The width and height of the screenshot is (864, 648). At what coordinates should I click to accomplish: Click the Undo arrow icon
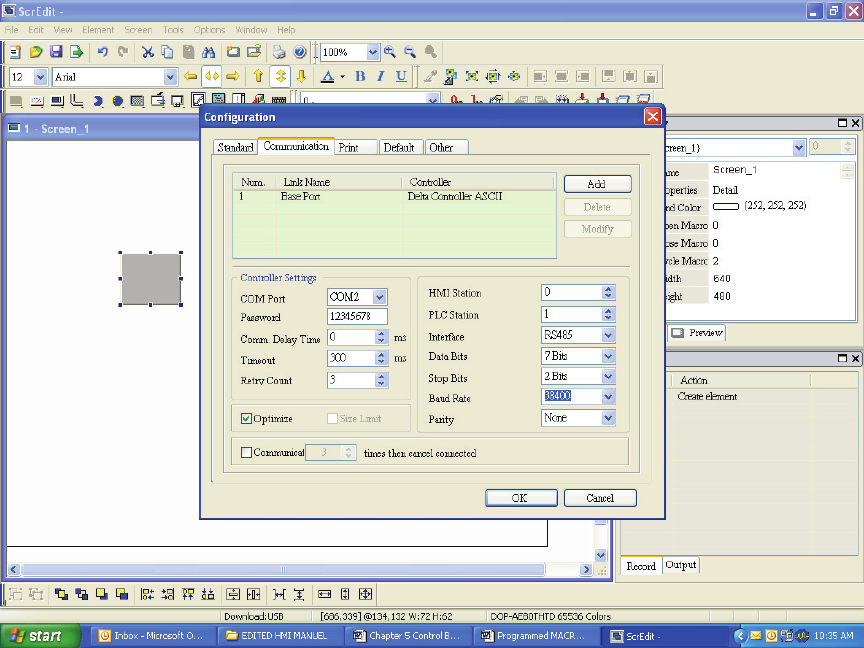coord(103,52)
